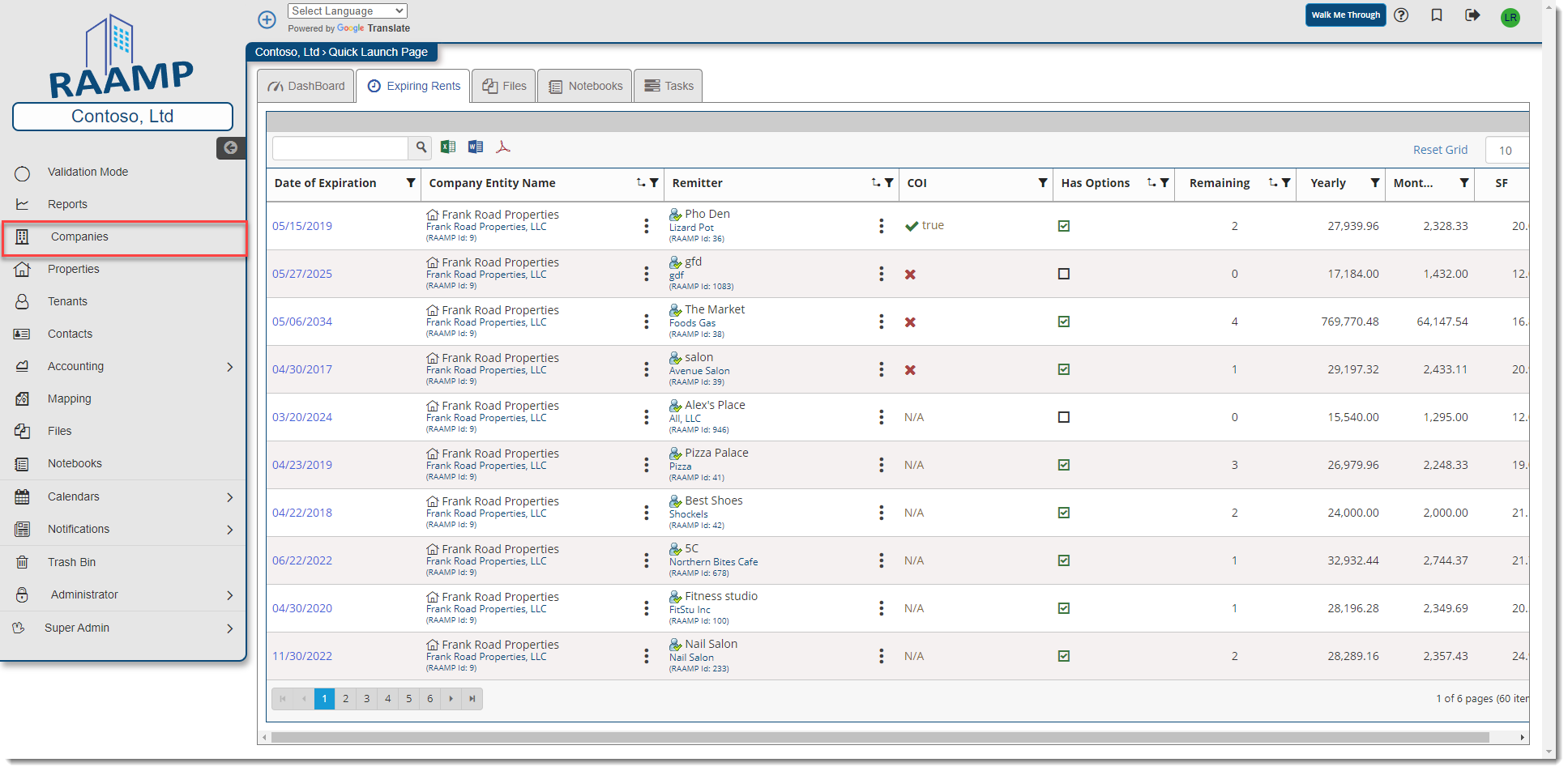Viewport: 1568px width, 771px height.
Task: Open the page size 10 box
Action: 1506,150
